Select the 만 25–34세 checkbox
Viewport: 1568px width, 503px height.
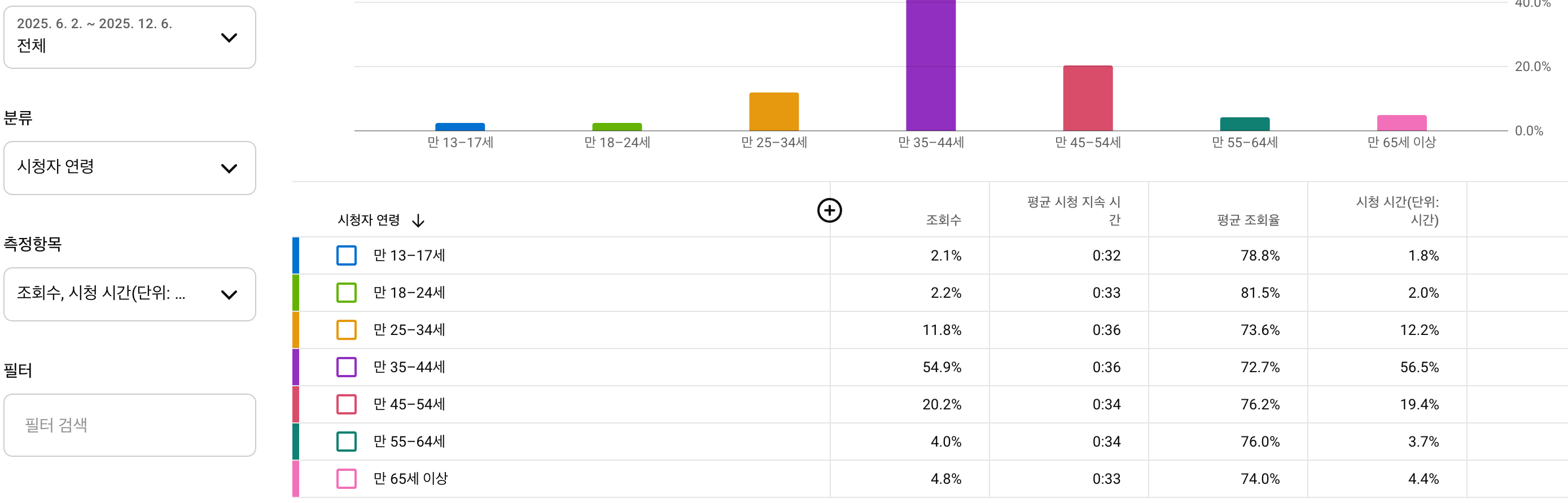click(x=347, y=330)
